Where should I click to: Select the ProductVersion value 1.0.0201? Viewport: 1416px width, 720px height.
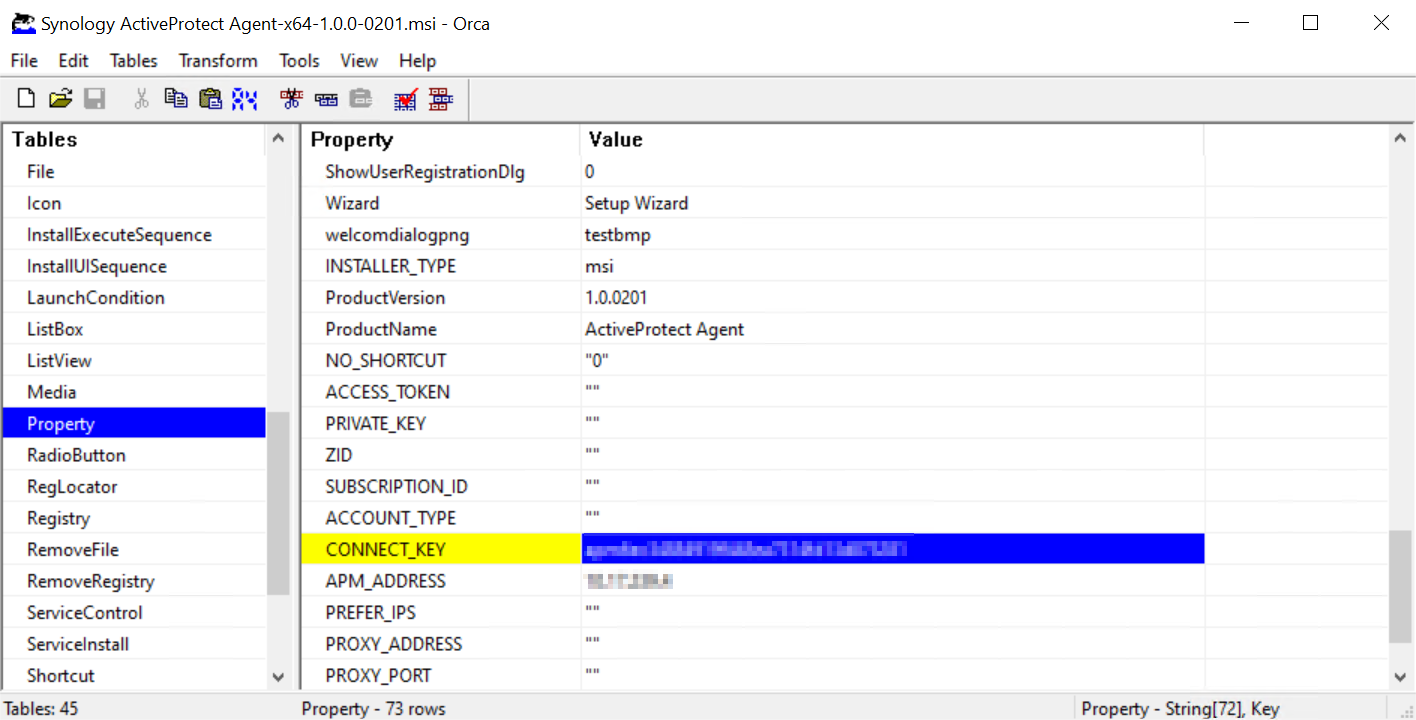click(892, 298)
